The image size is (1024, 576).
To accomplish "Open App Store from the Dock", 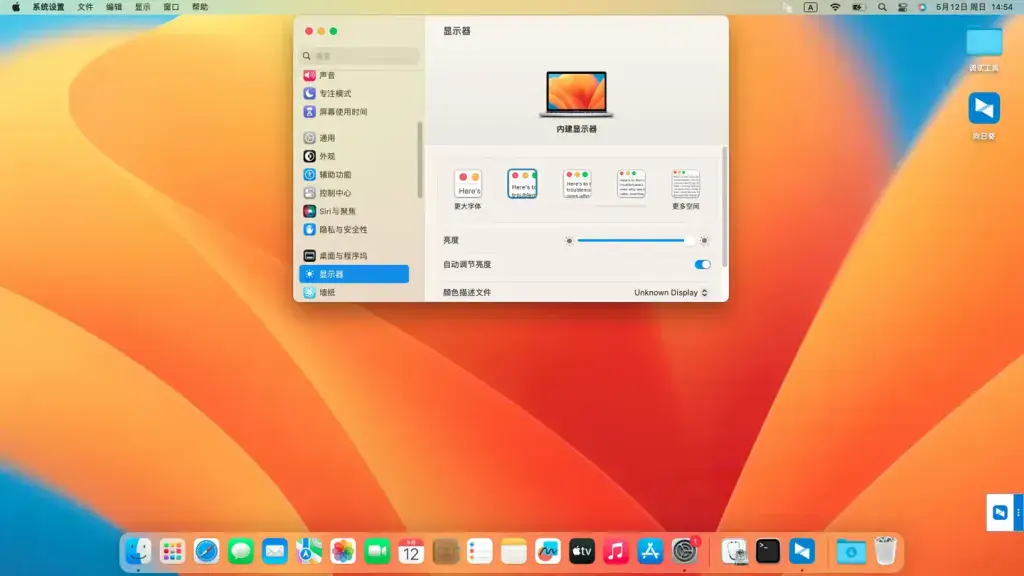I will click(650, 552).
